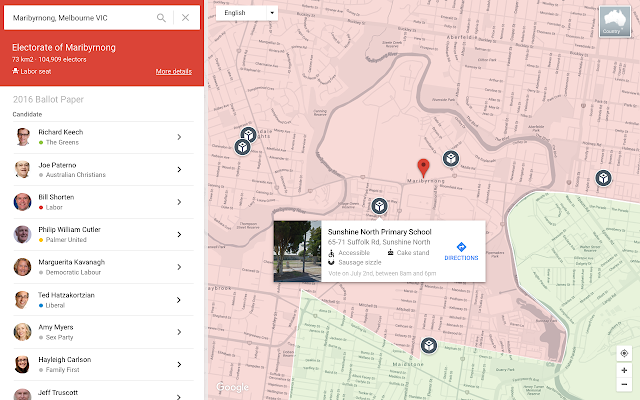Click lower polling marker of the western pair

[242, 147]
